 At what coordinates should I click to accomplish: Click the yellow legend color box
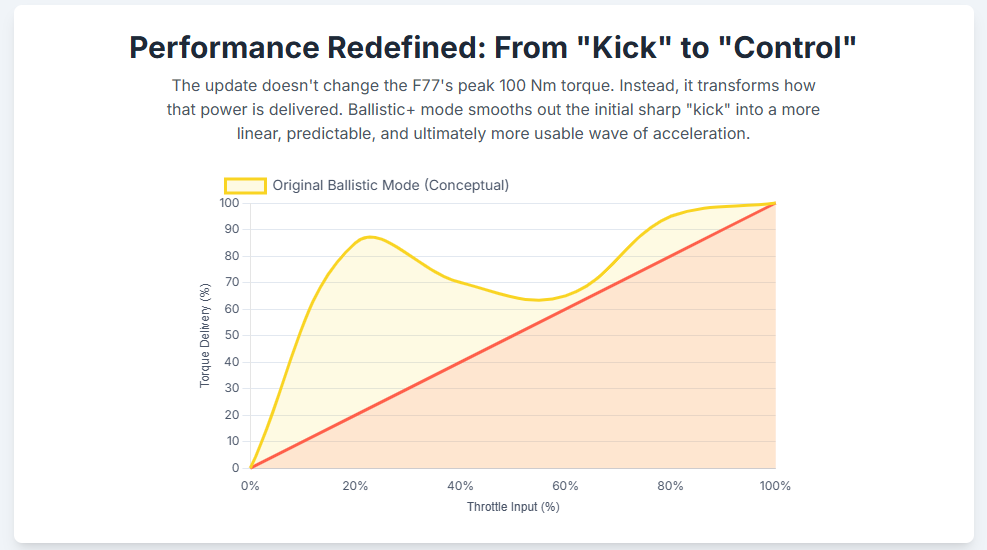(245, 185)
